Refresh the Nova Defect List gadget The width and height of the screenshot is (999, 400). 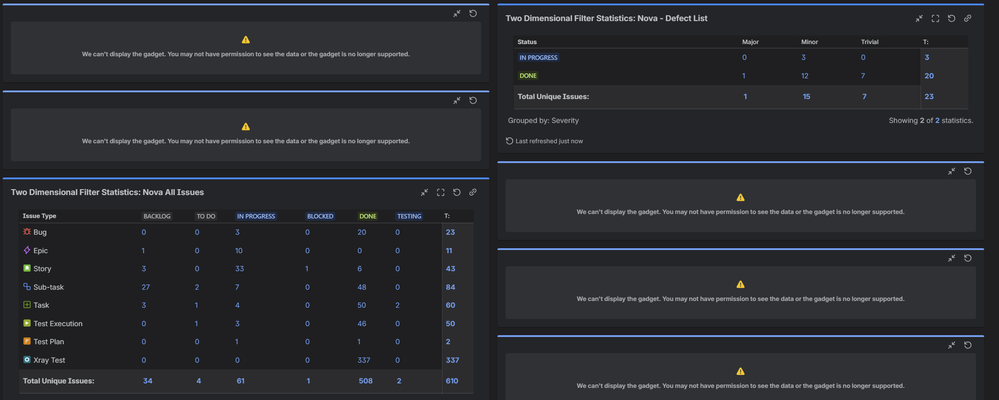point(951,18)
